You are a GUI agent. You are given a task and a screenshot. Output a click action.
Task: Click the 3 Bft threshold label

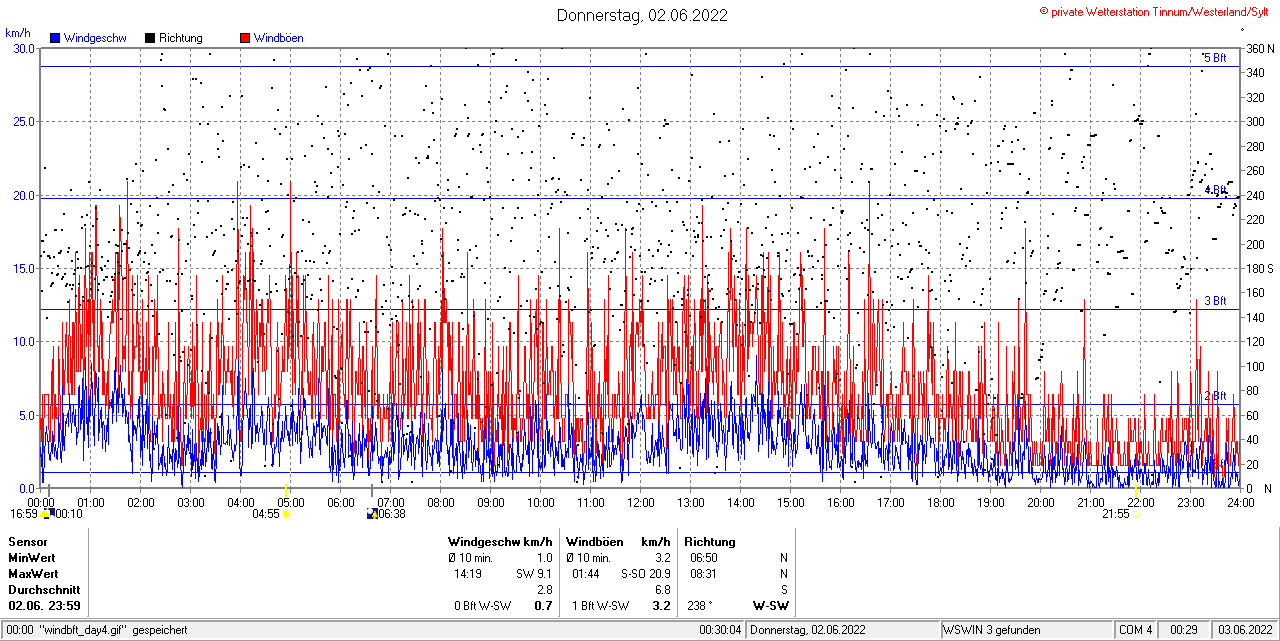1215,301
